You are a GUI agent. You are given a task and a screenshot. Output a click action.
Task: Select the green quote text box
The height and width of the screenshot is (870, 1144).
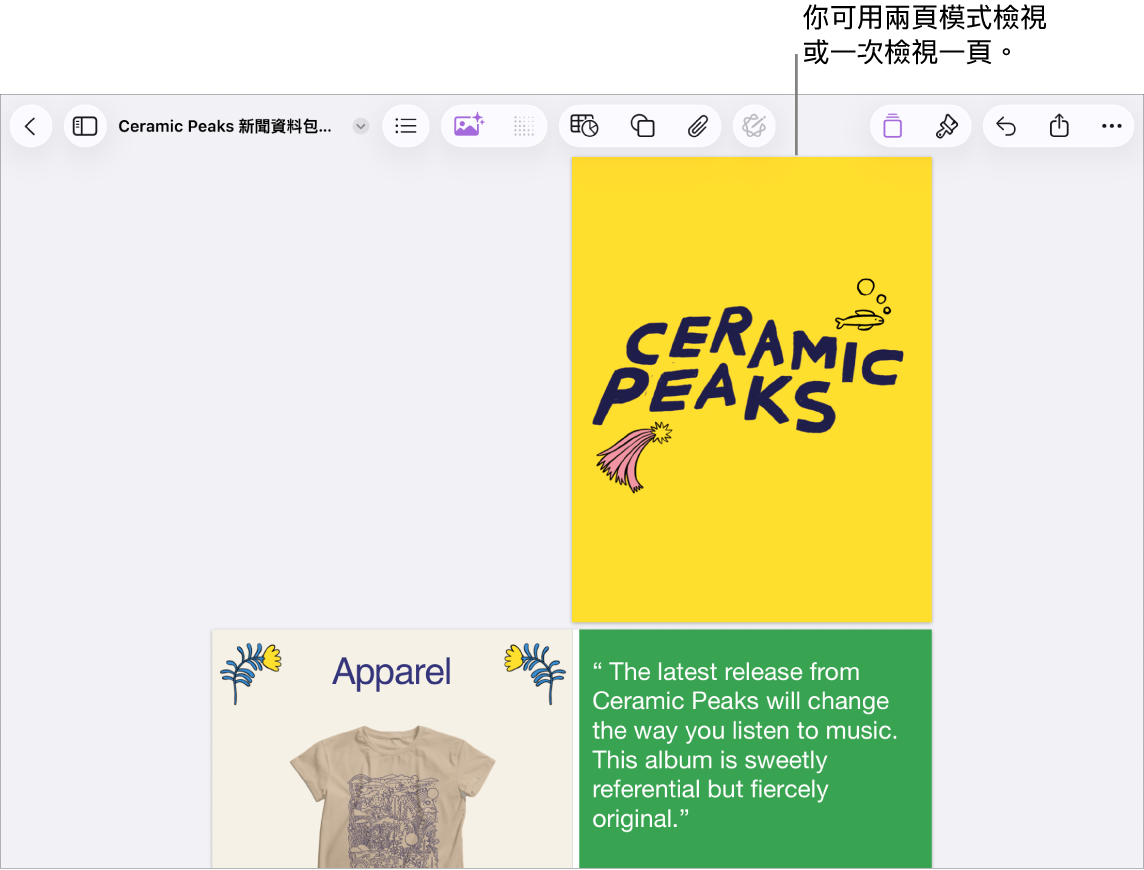pyautogui.click(x=755, y=749)
